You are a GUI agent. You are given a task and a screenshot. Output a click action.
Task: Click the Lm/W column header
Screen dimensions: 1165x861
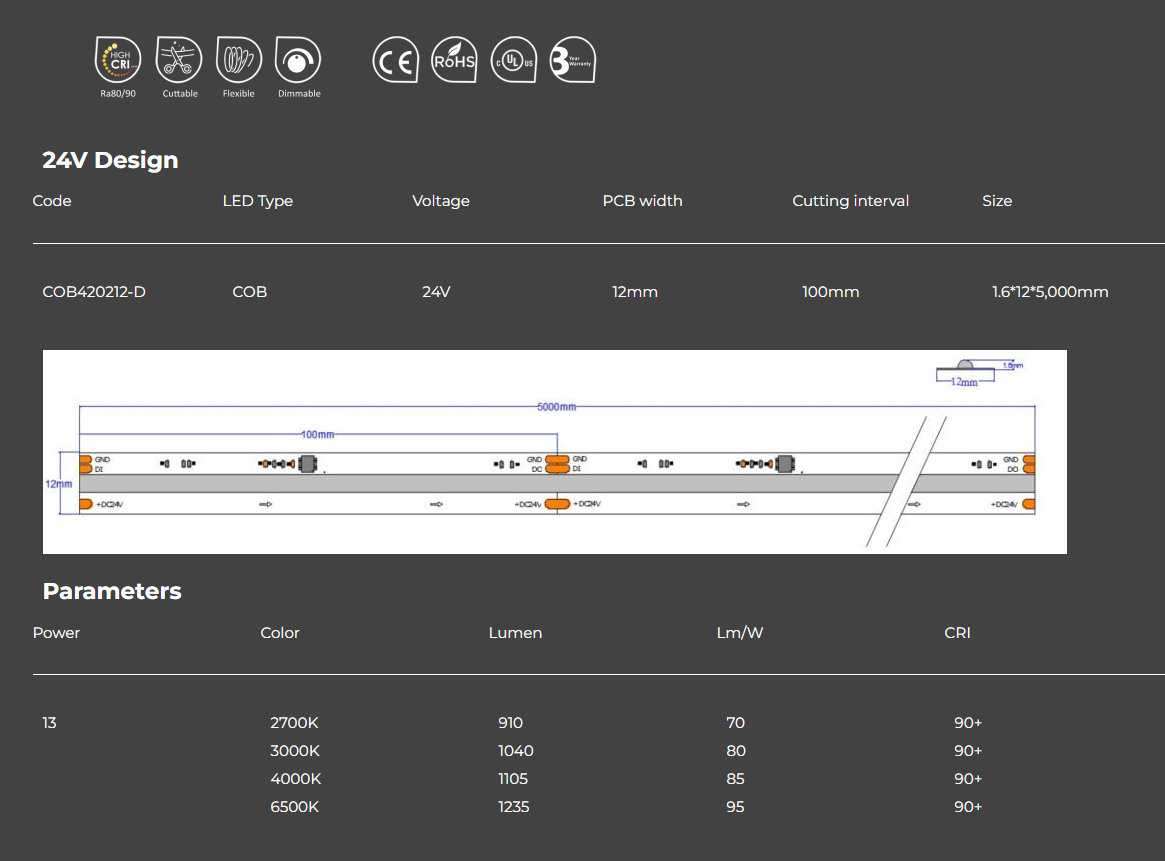(x=740, y=633)
